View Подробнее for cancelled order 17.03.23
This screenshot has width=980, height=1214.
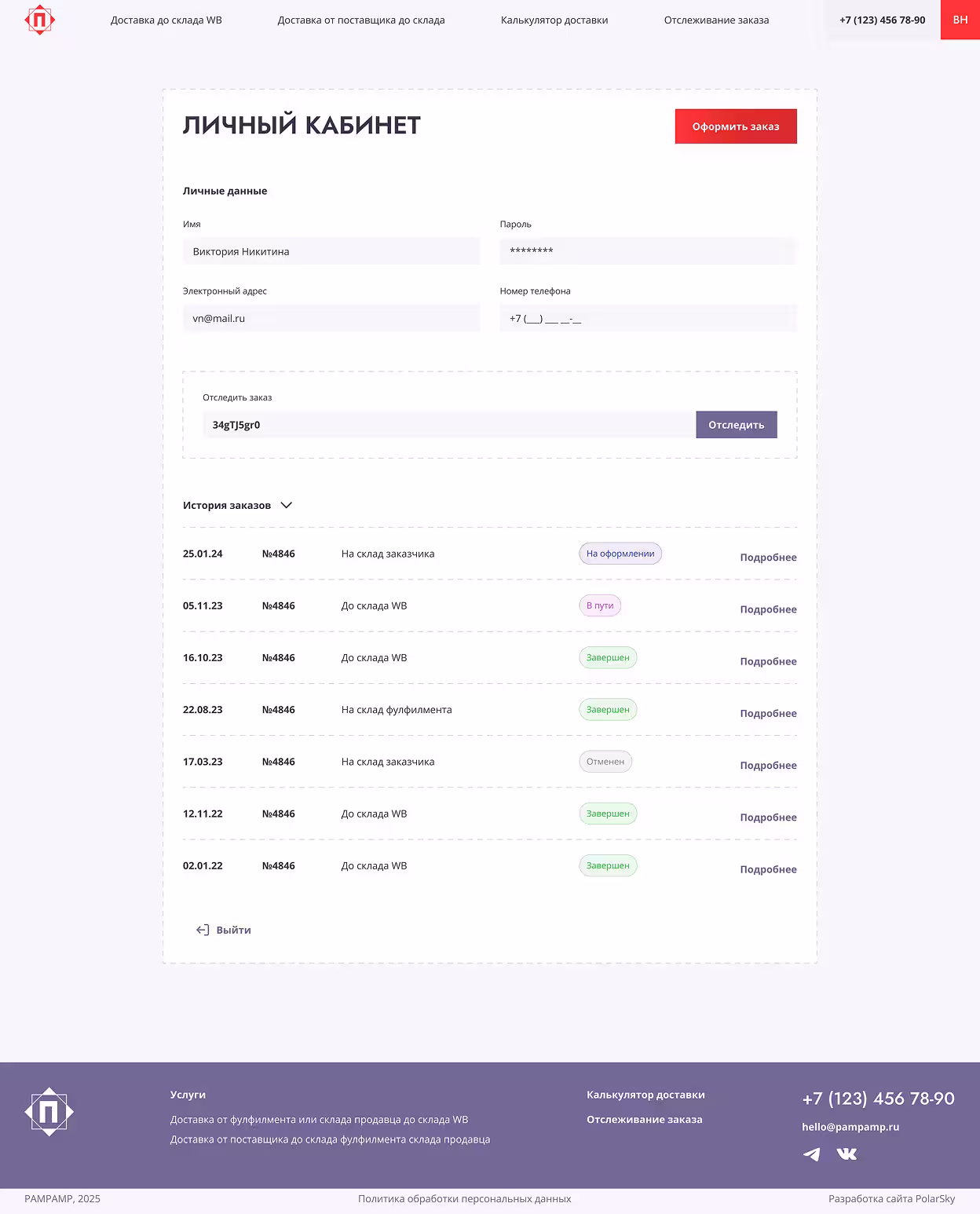click(768, 766)
